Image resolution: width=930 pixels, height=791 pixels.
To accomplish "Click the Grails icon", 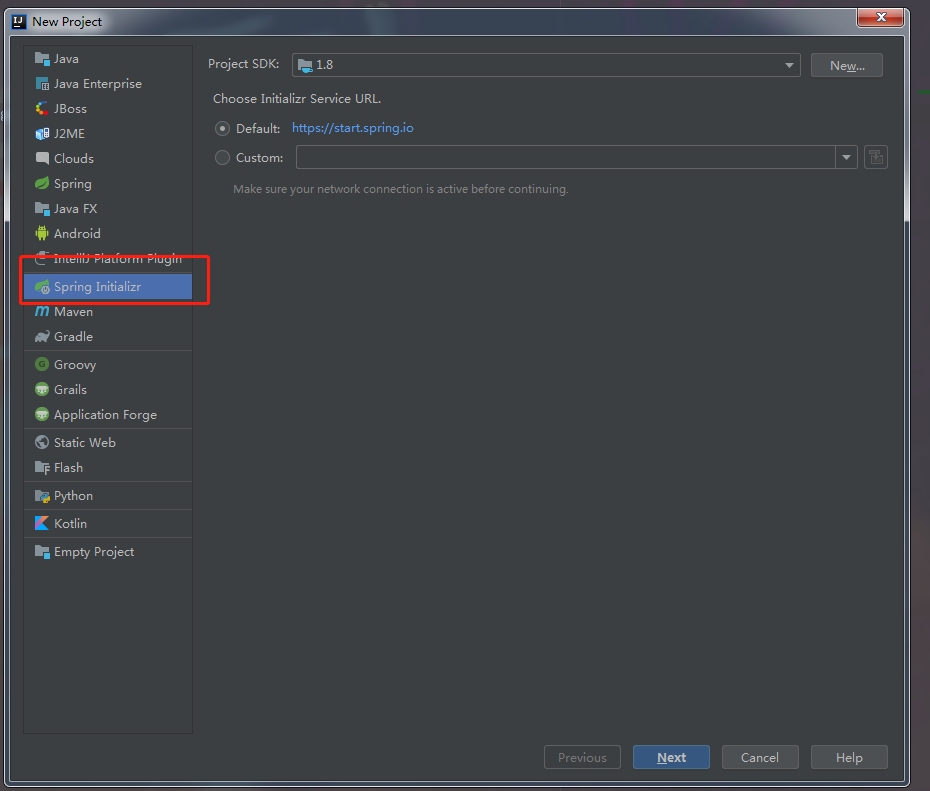I will (42, 389).
